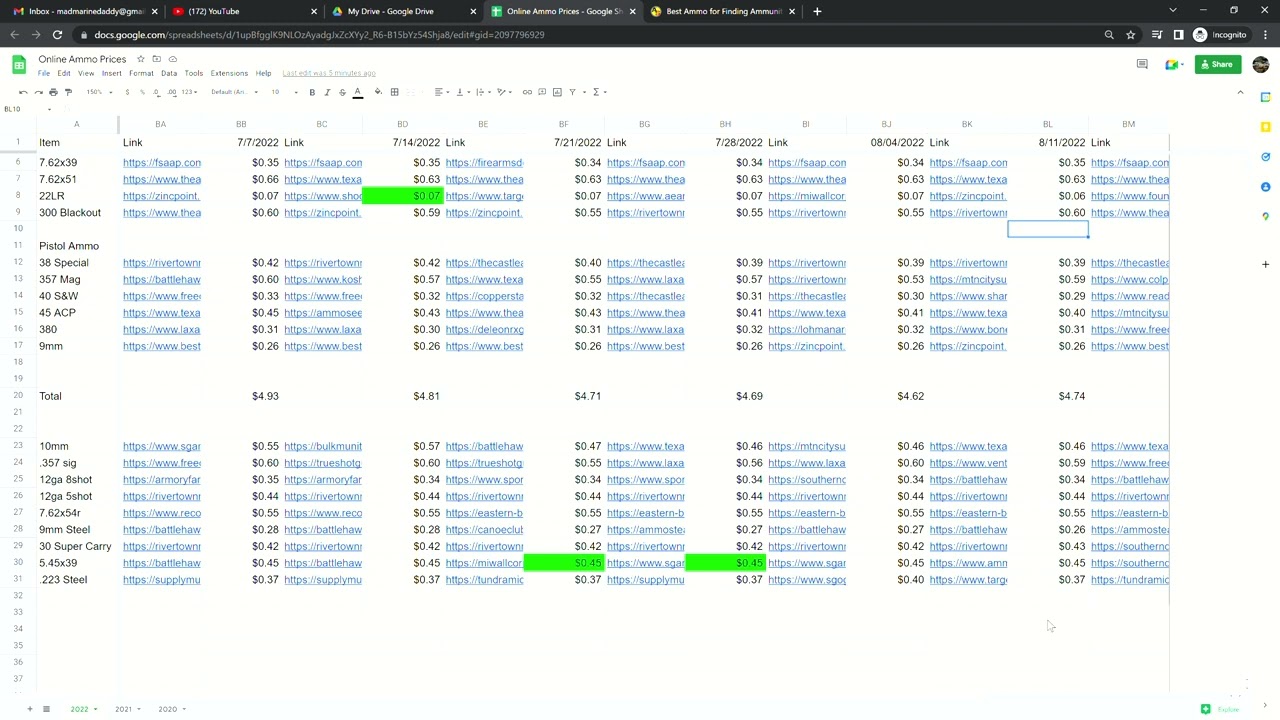The width and height of the screenshot is (1280, 720).
Task: Open the Default font dropdown
Action: click(234, 92)
